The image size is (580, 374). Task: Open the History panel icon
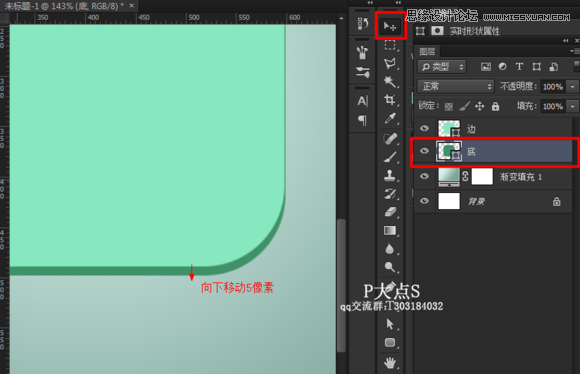coord(362,24)
